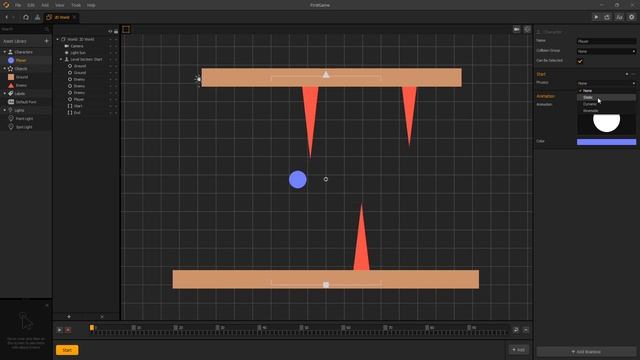Viewport: 640px width, 360px height.
Task: Open the Add menu
Action: (x=45, y=5)
